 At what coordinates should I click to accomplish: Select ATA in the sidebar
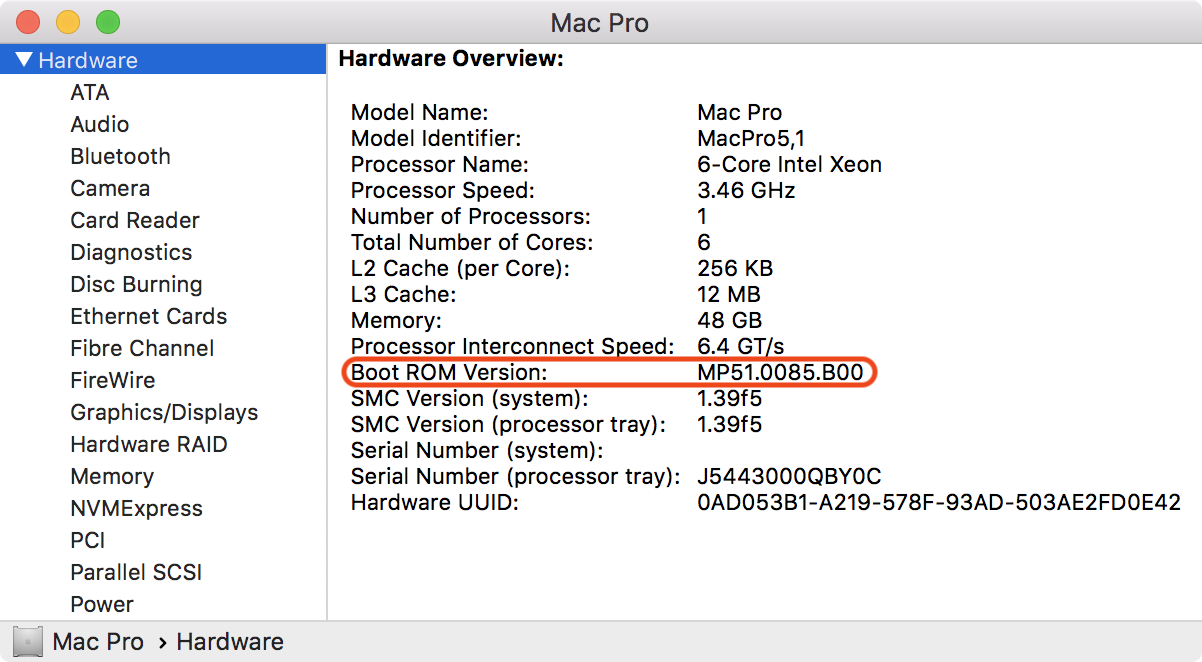point(90,92)
